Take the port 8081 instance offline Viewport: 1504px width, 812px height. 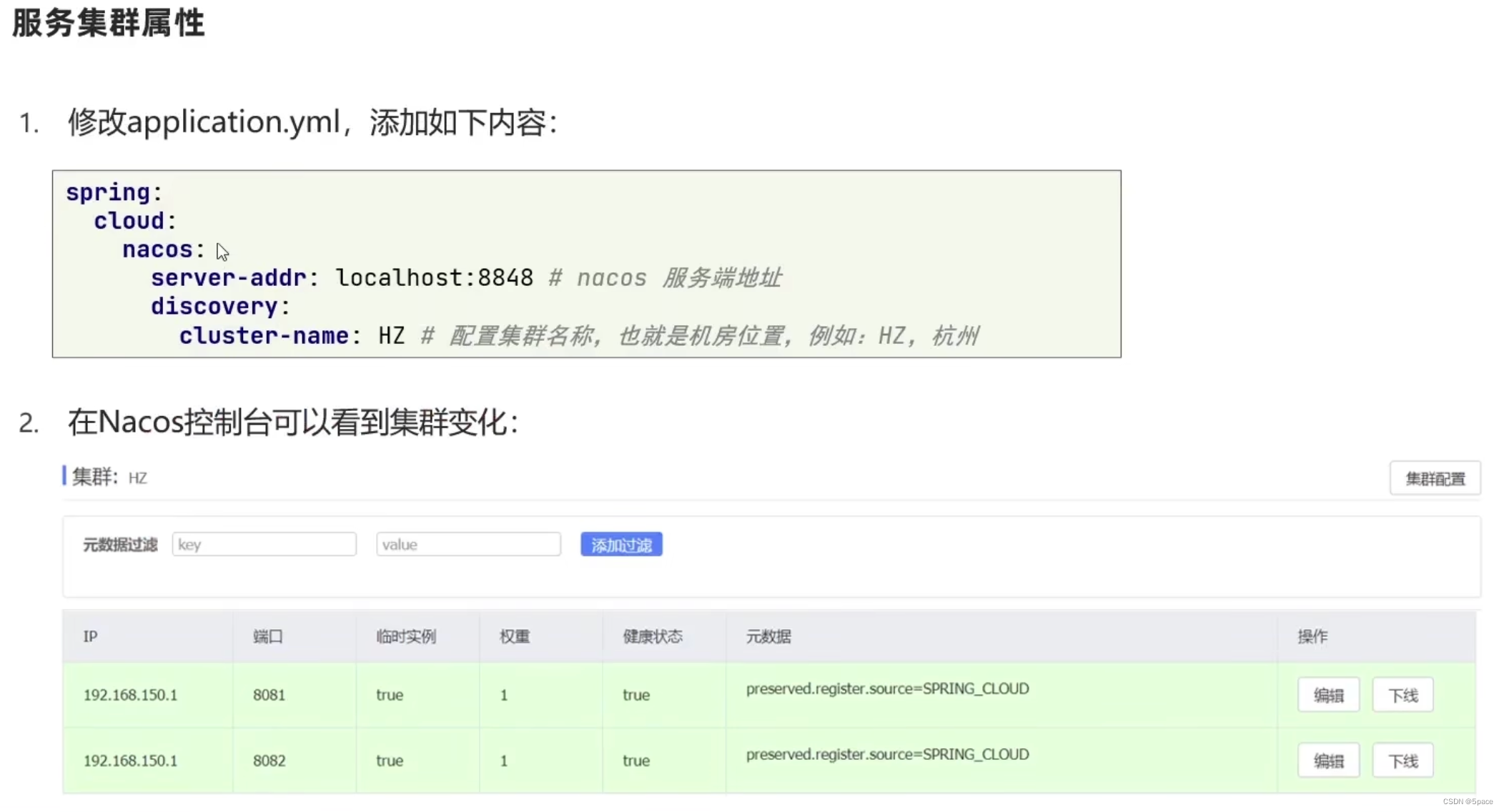coord(1402,695)
